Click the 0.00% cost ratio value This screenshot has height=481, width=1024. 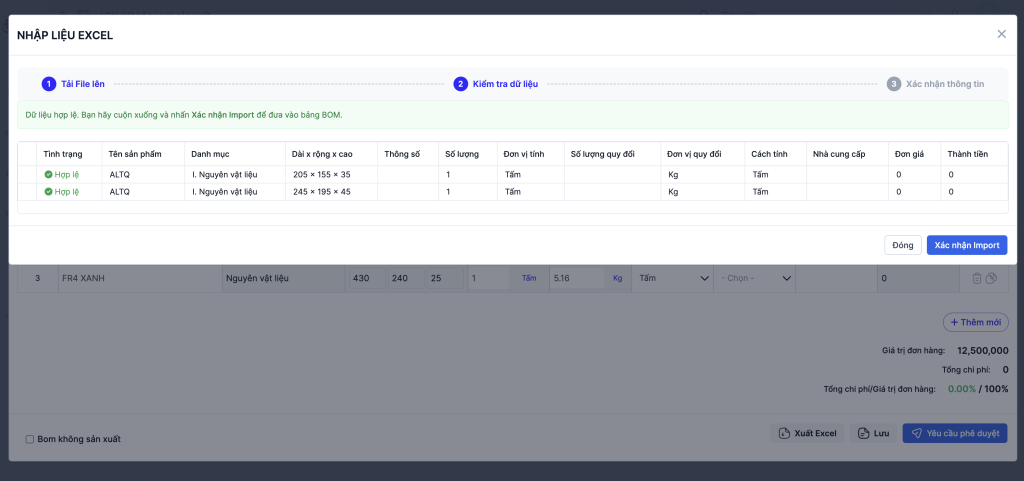(962, 389)
